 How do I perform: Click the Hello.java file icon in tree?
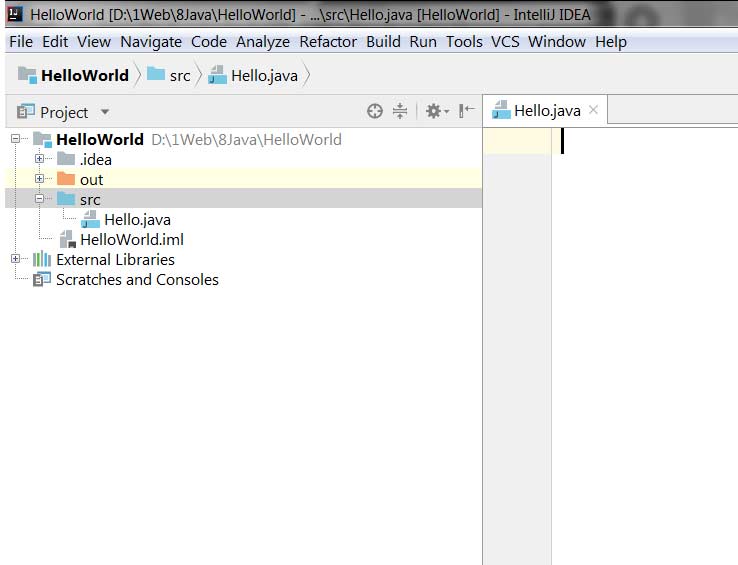(x=90, y=219)
